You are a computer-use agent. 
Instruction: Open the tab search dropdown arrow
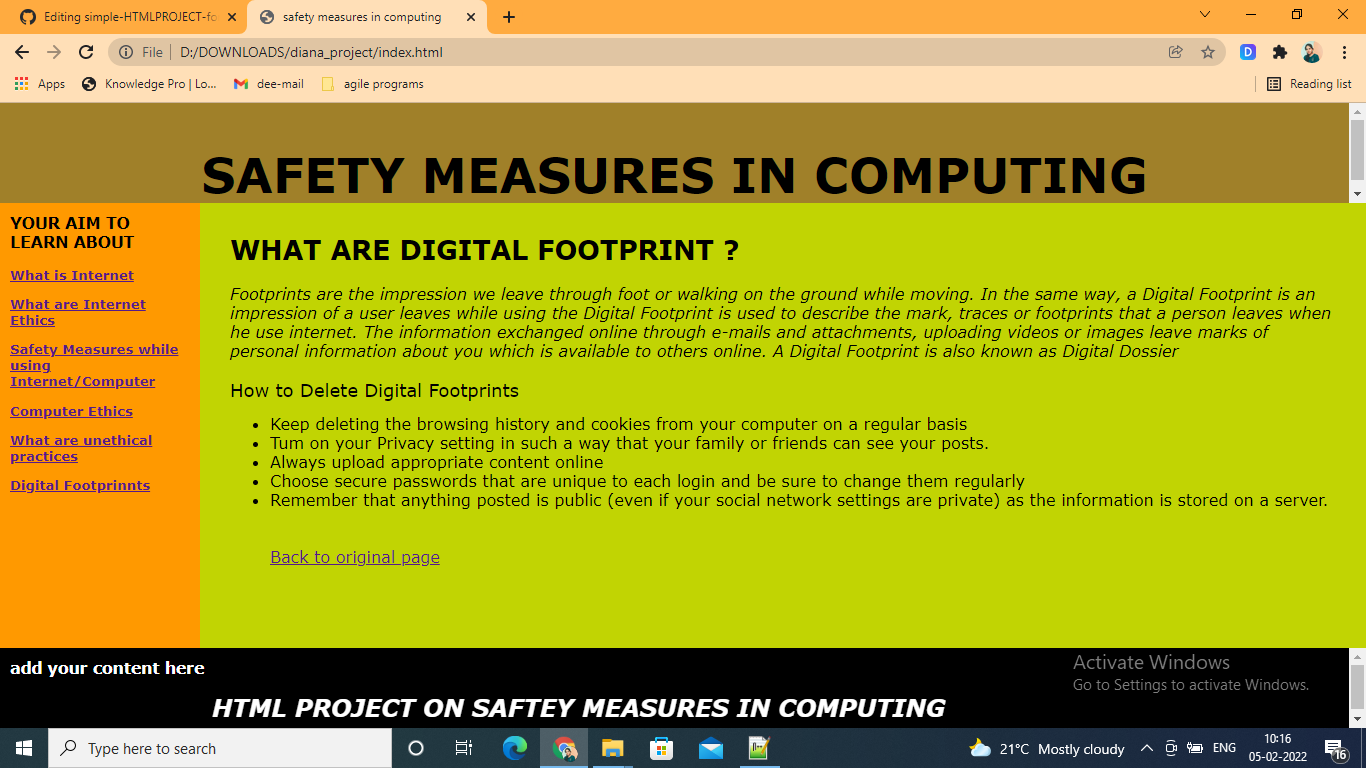click(1204, 16)
